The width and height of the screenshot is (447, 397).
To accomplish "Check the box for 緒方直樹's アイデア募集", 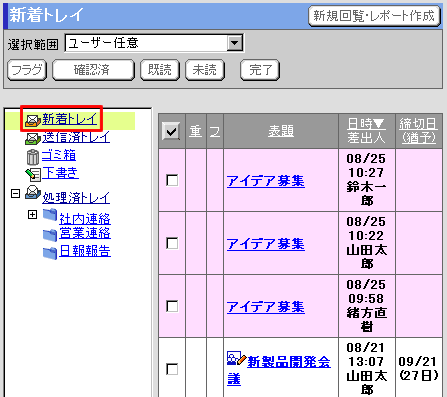I will [x=172, y=306].
